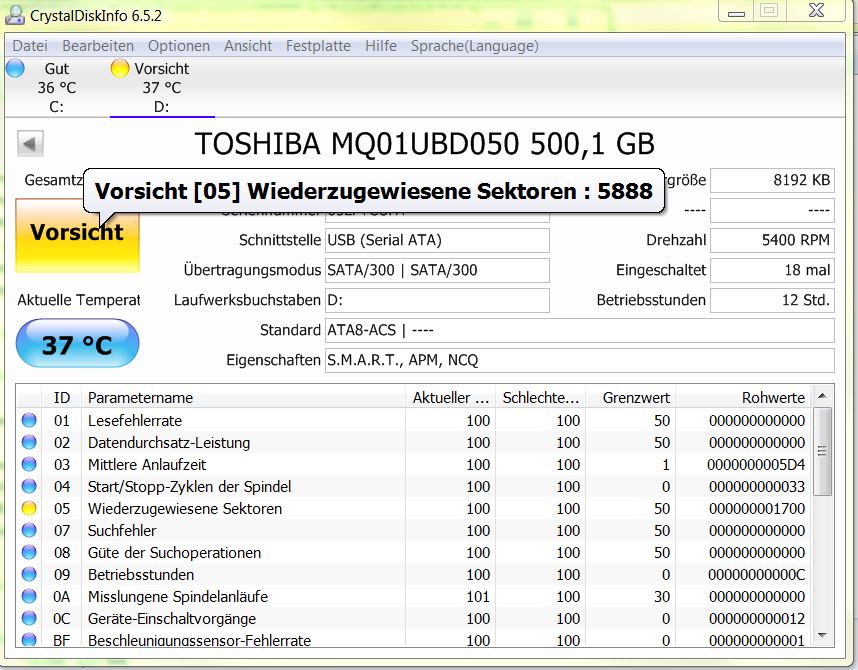This screenshot has width=858, height=670.
Task: Open the Festplatte menu
Action: coord(318,46)
